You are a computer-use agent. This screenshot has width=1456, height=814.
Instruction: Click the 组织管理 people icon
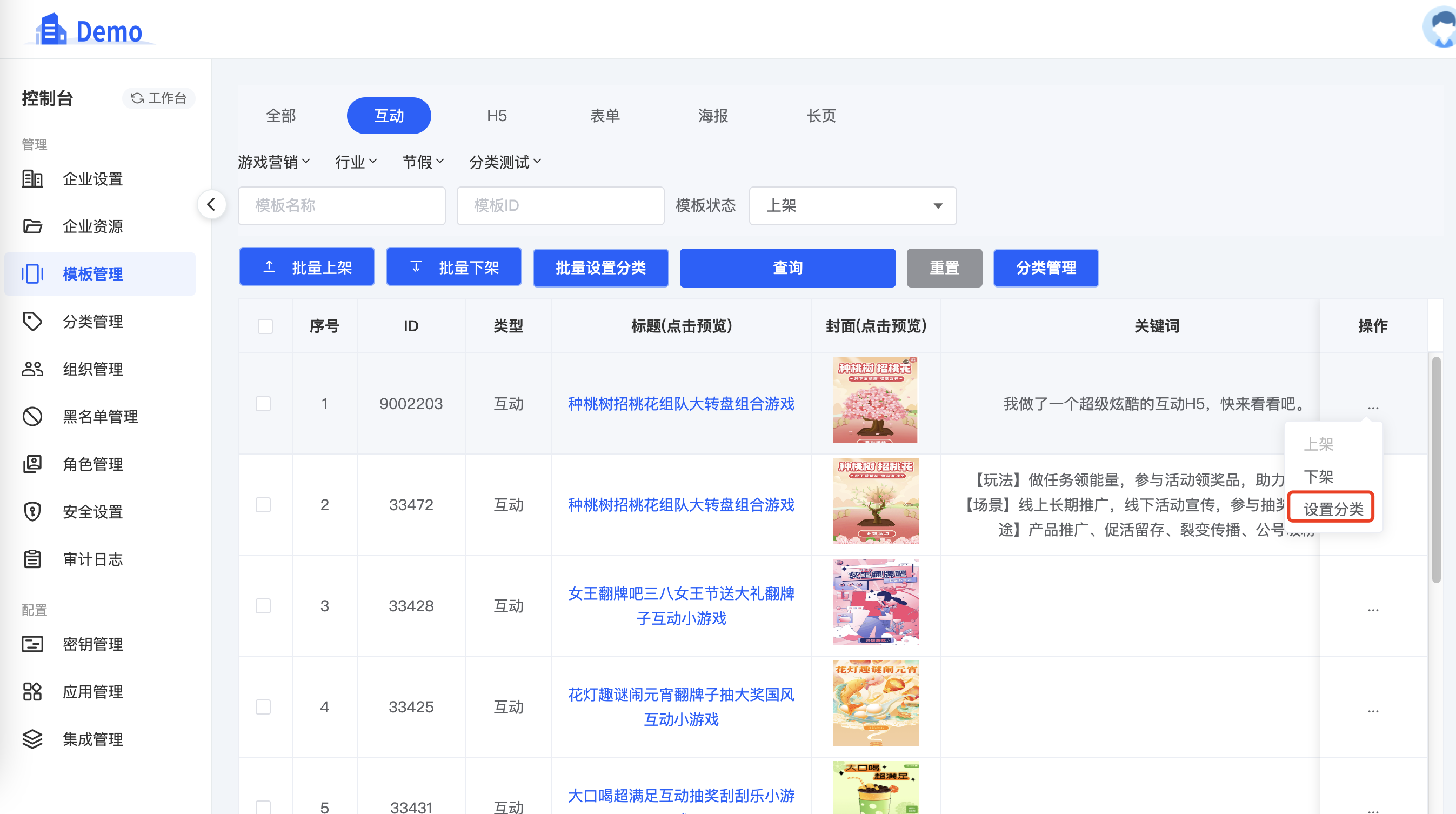(x=32, y=369)
